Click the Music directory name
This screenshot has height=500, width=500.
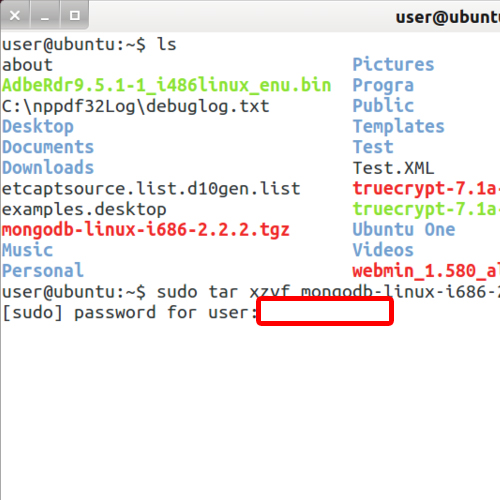[27, 250]
